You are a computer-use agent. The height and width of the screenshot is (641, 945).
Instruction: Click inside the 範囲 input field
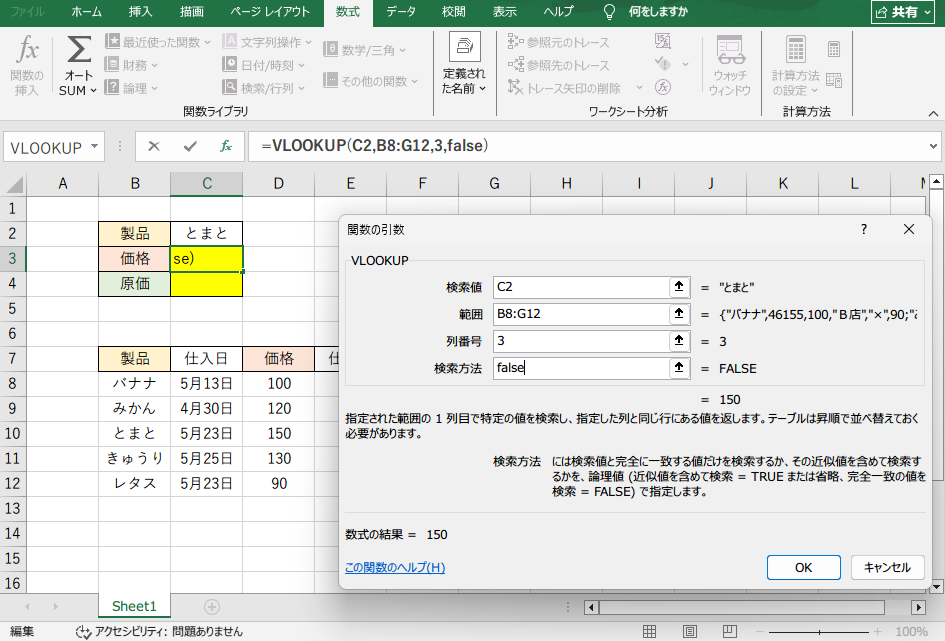(580, 314)
